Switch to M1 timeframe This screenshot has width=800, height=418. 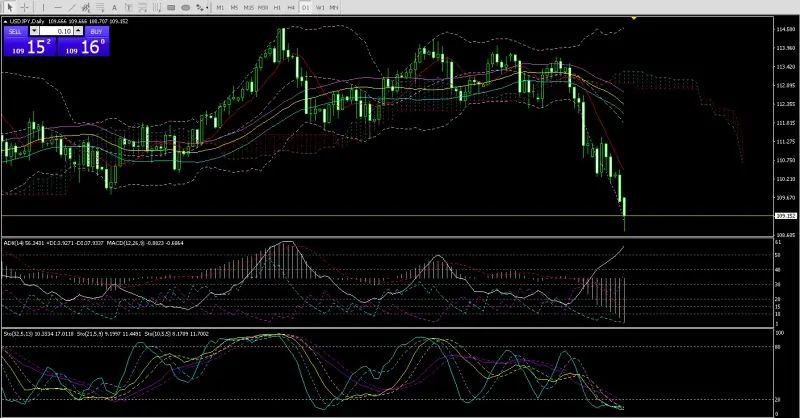(220, 7)
